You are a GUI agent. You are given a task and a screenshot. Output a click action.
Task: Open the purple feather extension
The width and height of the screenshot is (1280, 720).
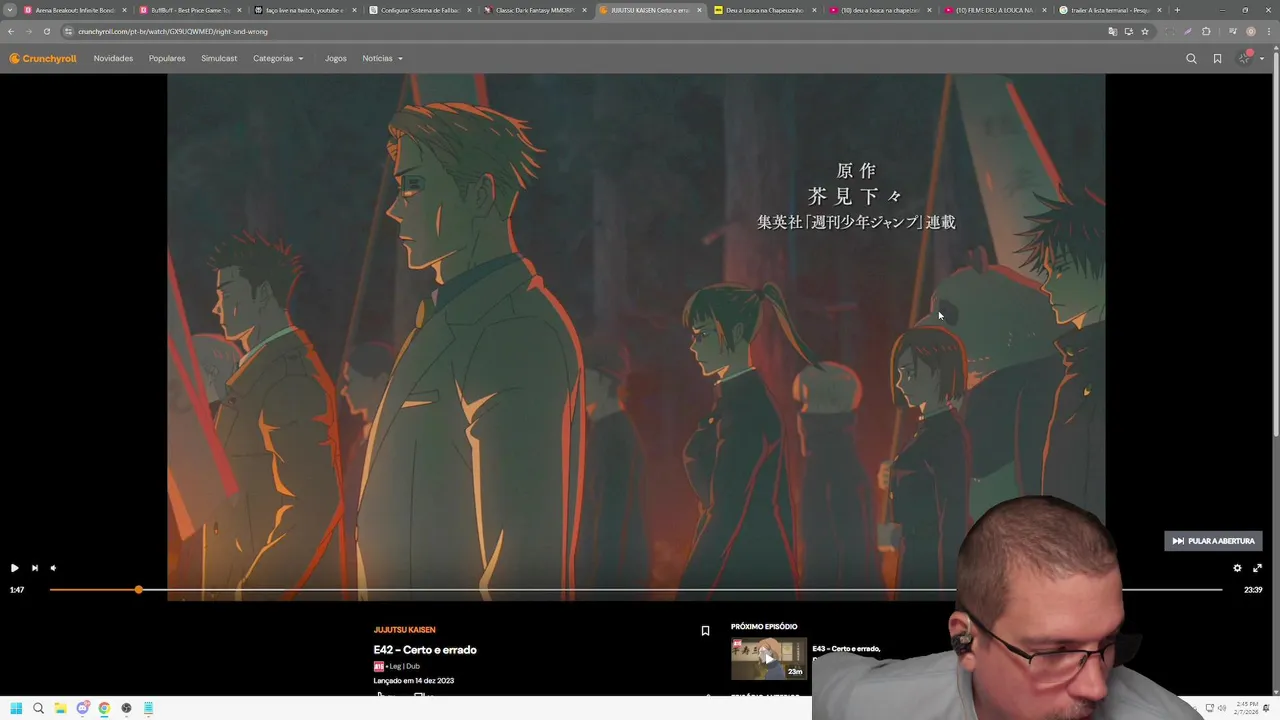[x=1188, y=31]
